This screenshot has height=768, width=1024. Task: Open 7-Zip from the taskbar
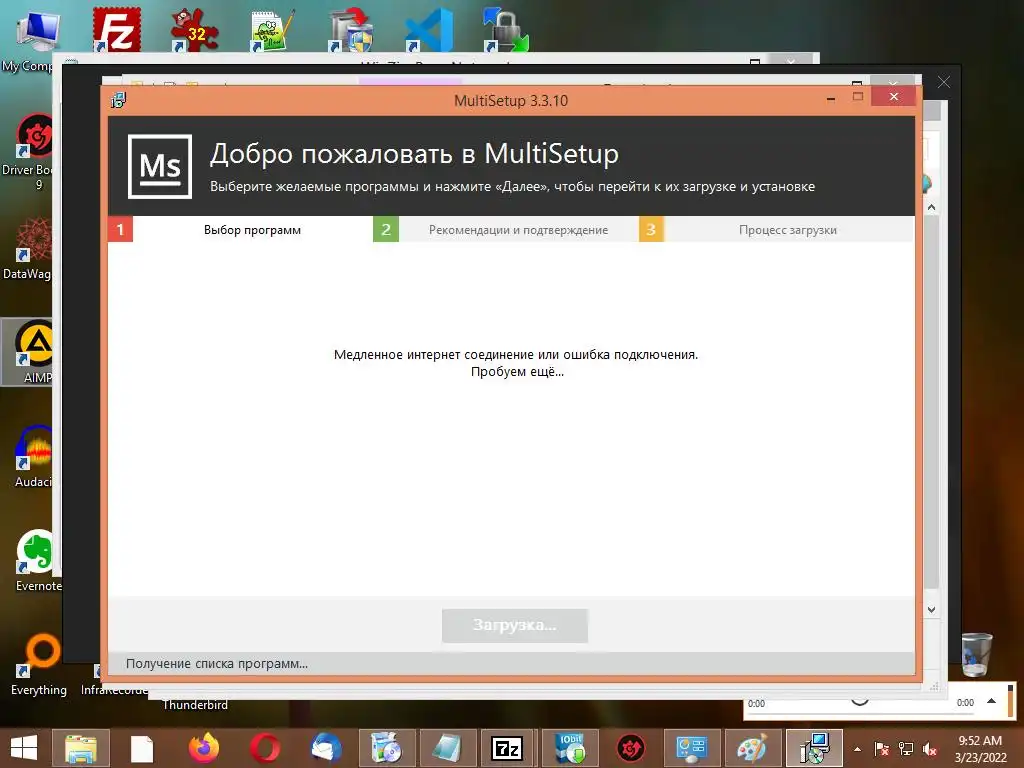pyautogui.click(x=507, y=748)
